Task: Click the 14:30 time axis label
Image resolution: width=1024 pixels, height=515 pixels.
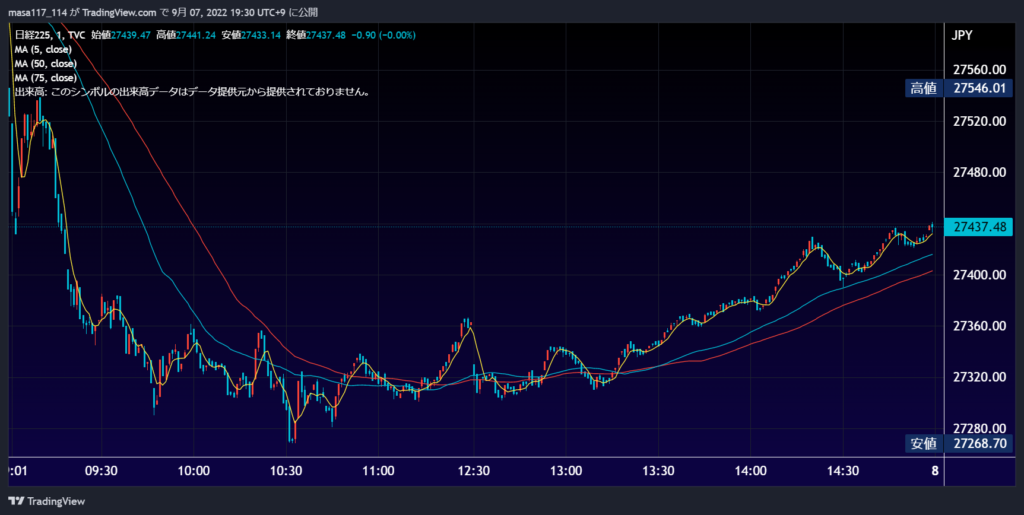Action: click(x=842, y=471)
